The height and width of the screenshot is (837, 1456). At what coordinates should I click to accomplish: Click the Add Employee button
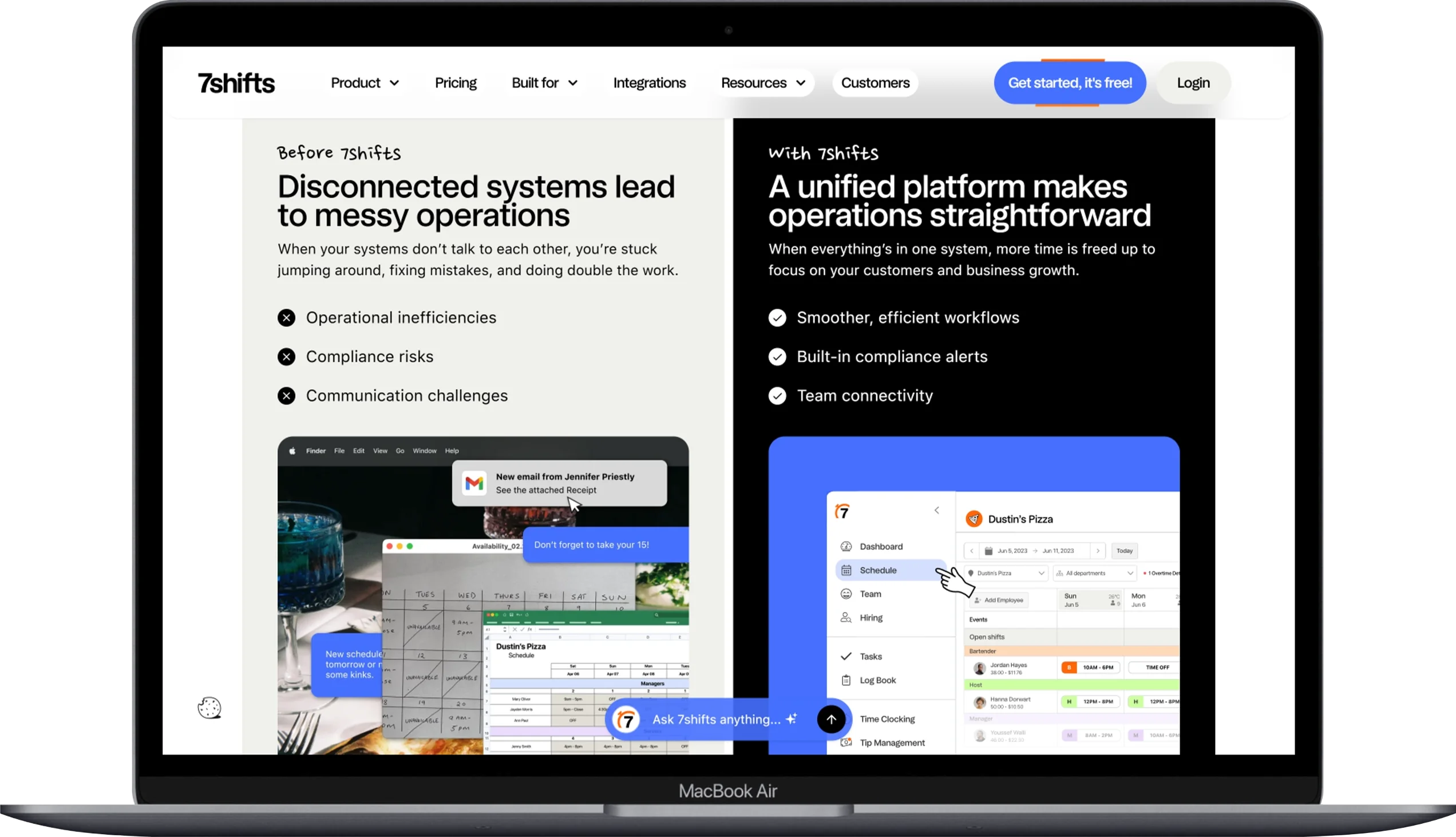point(998,599)
